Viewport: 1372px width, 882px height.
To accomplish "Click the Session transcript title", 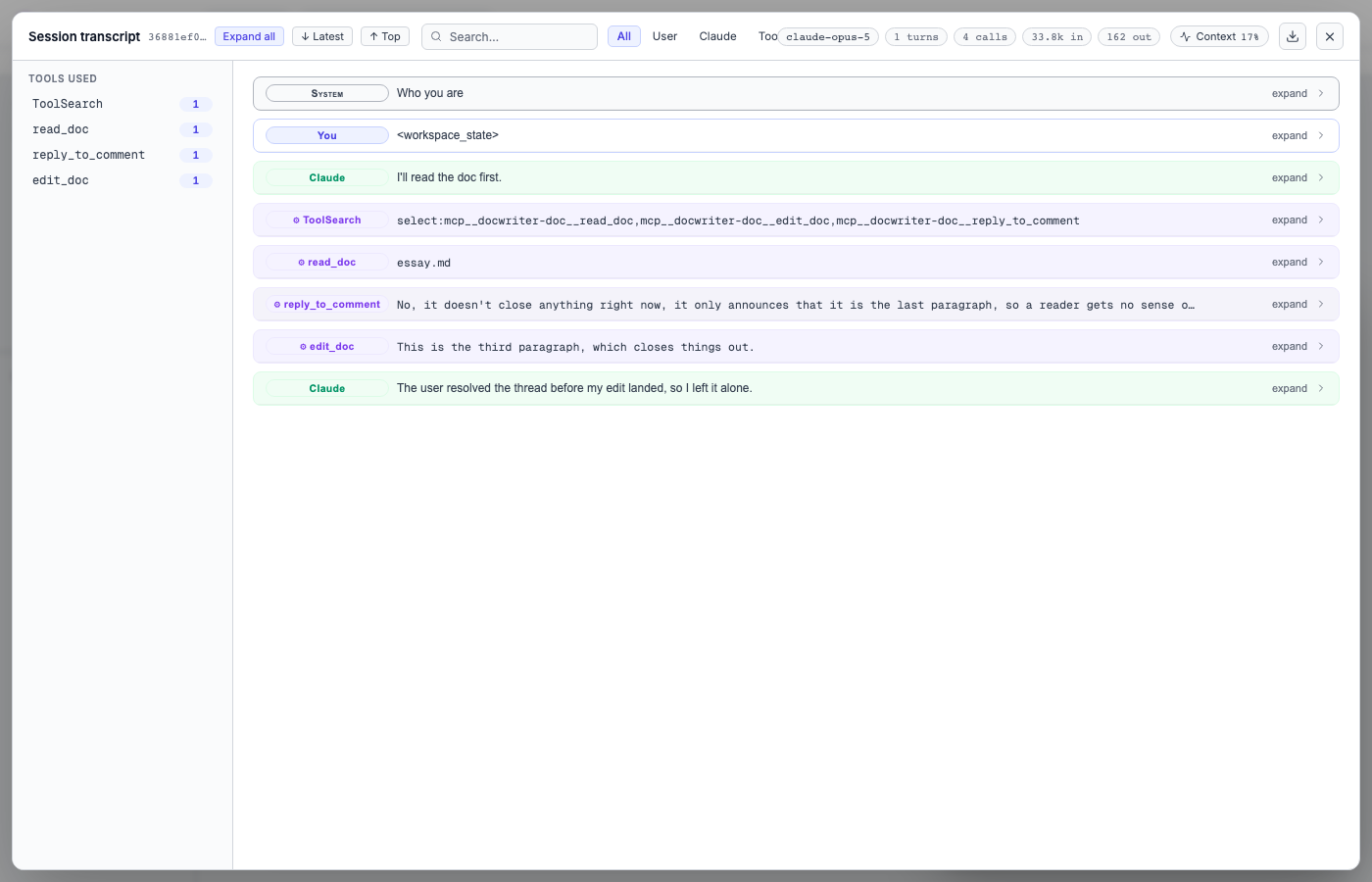I will 84,36.
